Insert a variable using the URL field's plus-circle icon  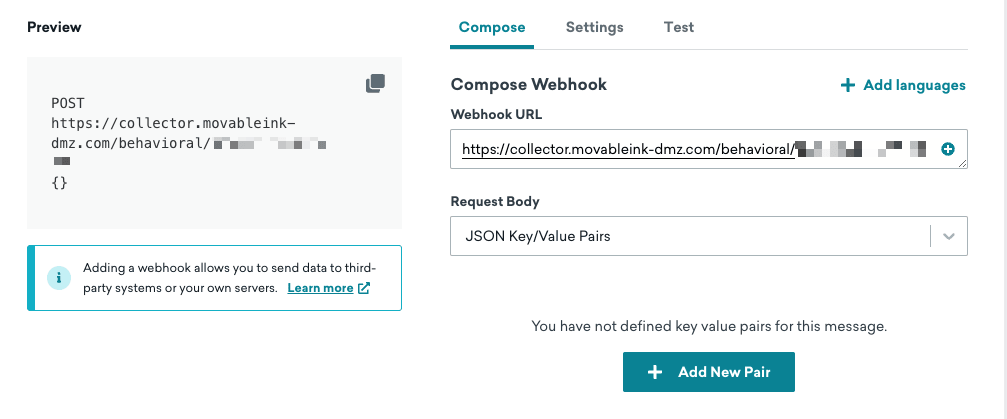pyautogui.click(x=948, y=149)
